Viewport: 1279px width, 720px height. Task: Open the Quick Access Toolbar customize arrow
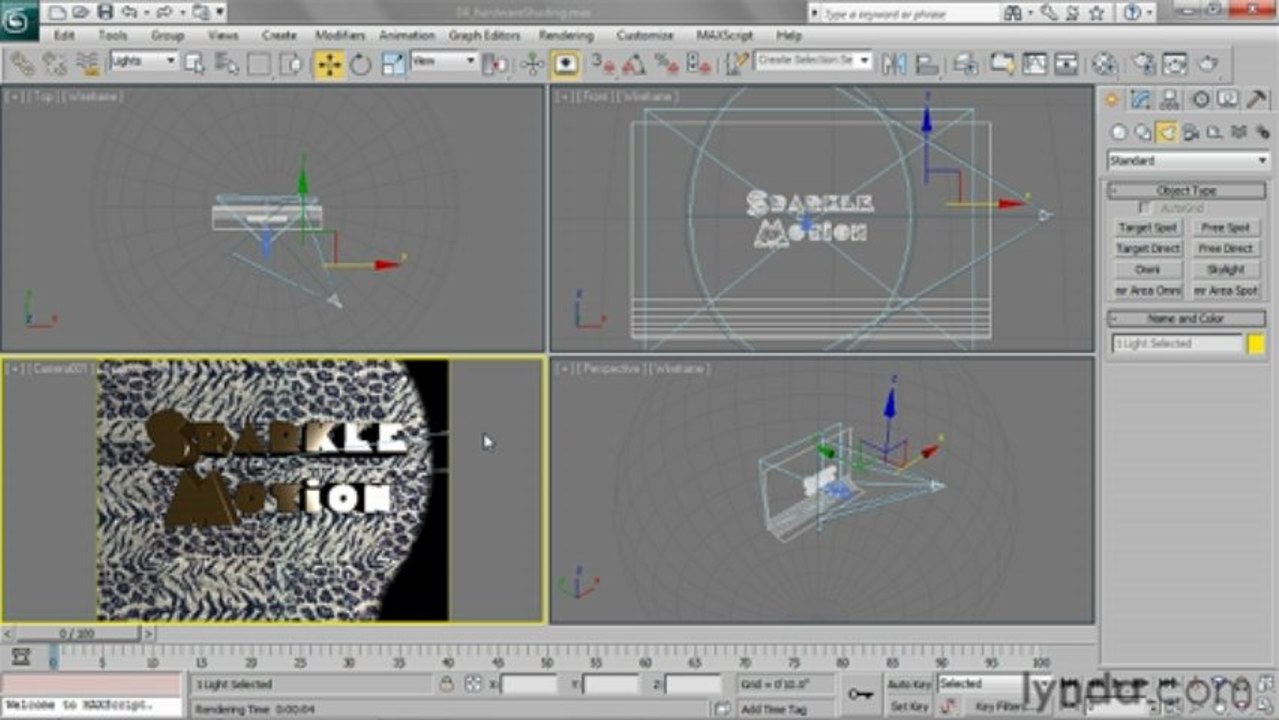[x=219, y=12]
